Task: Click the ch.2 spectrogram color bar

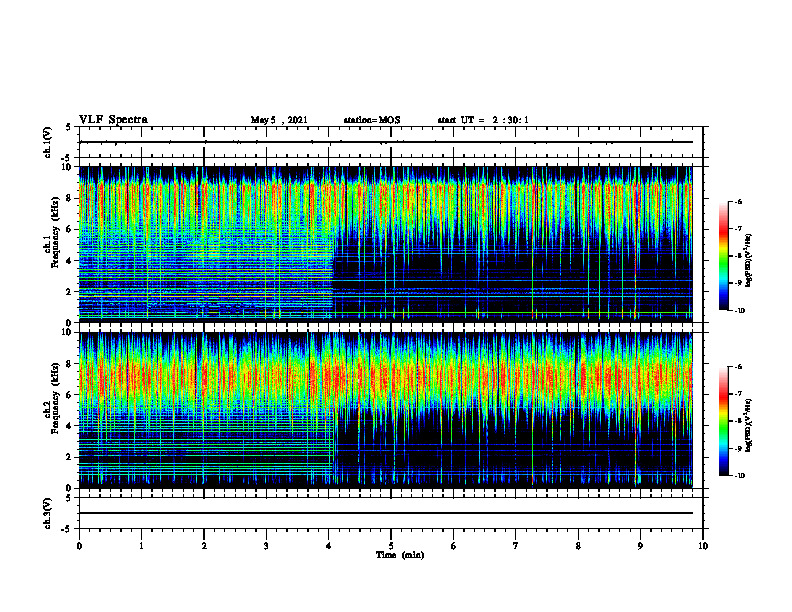Action: pyautogui.click(x=724, y=421)
